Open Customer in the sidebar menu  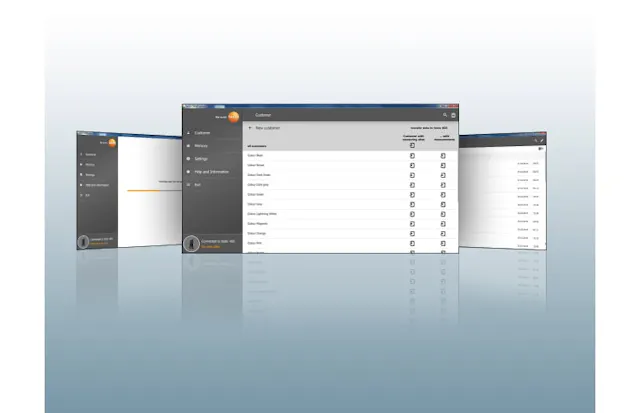pos(202,132)
